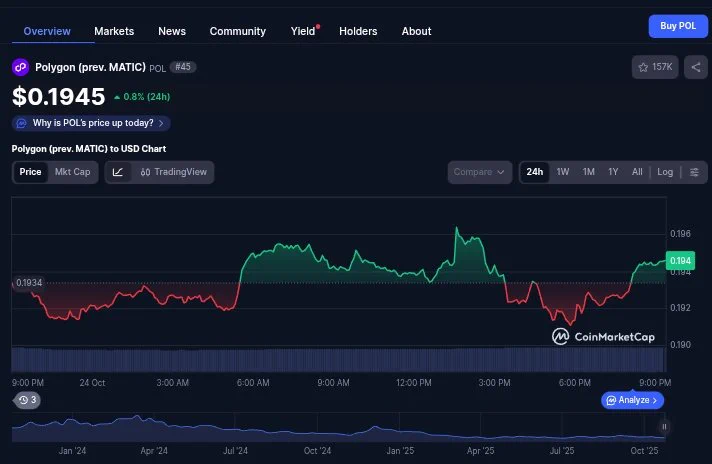Screen dimensions: 712x464
Task: Select the All time range
Action: [x=637, y=172]
